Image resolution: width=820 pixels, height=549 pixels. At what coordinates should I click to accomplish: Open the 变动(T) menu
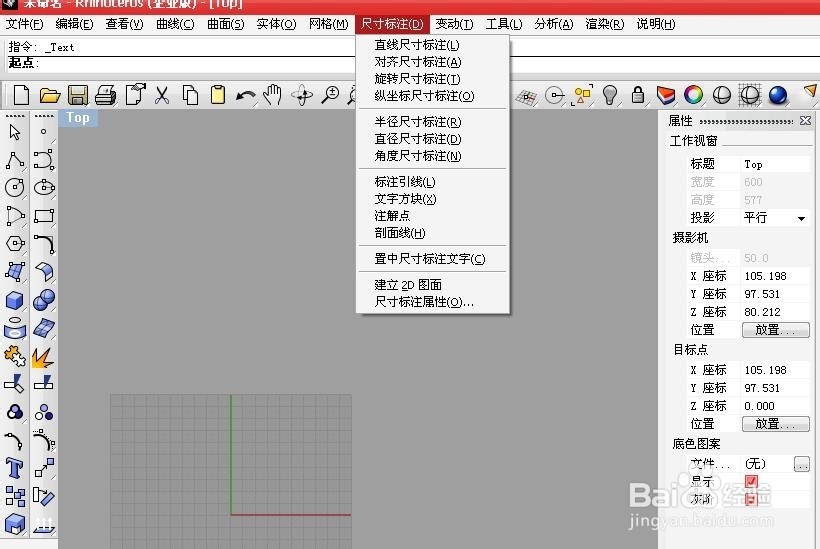coord(454,24)
